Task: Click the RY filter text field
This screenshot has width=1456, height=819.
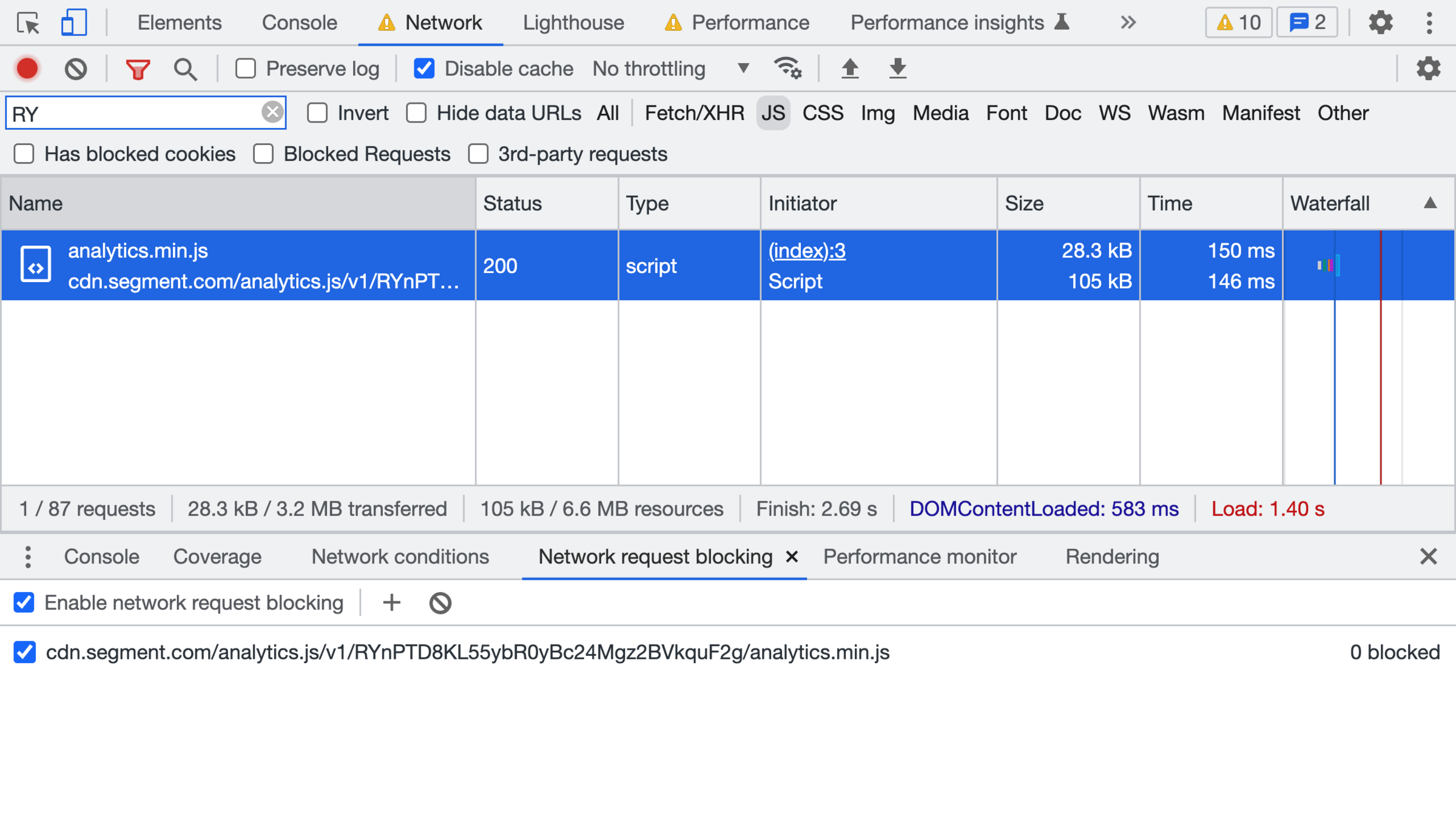Action: 133,113
